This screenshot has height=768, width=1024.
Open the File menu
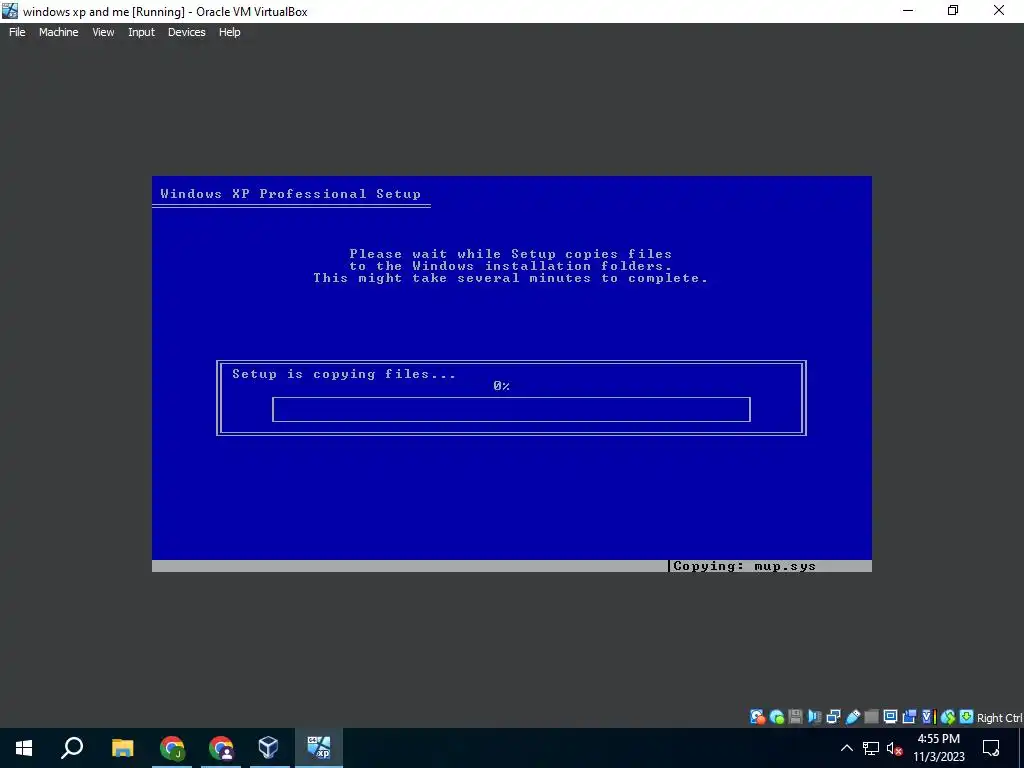click(x=17, y=32)
